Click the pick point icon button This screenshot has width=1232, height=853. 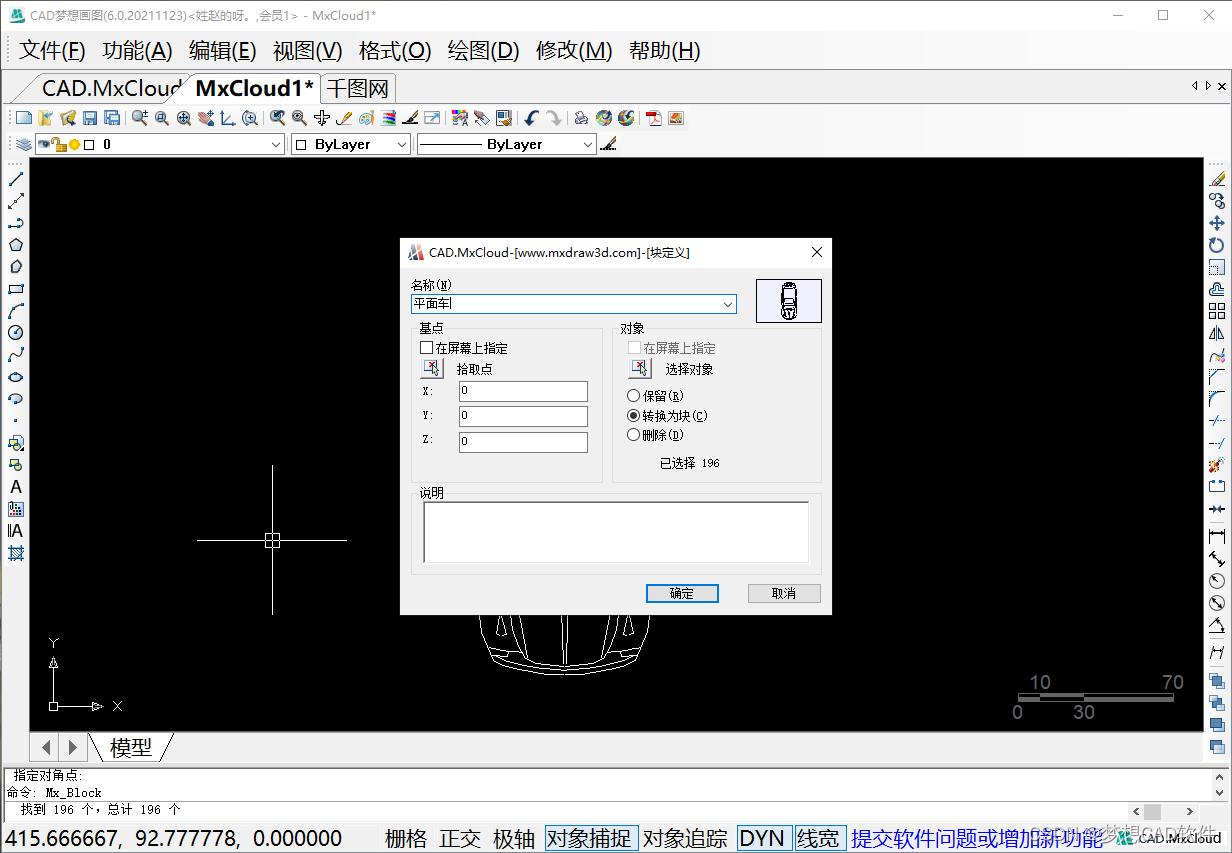click(x=433, y=369)
